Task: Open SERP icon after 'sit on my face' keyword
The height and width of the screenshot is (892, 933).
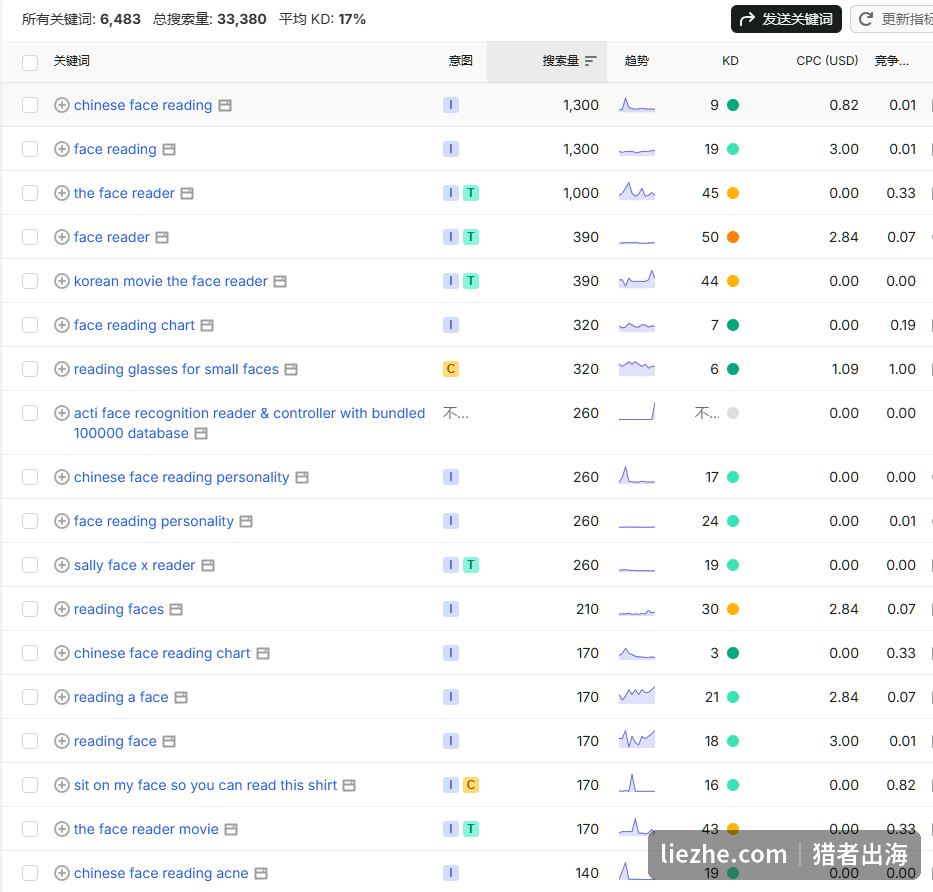Action: point(349,786)
